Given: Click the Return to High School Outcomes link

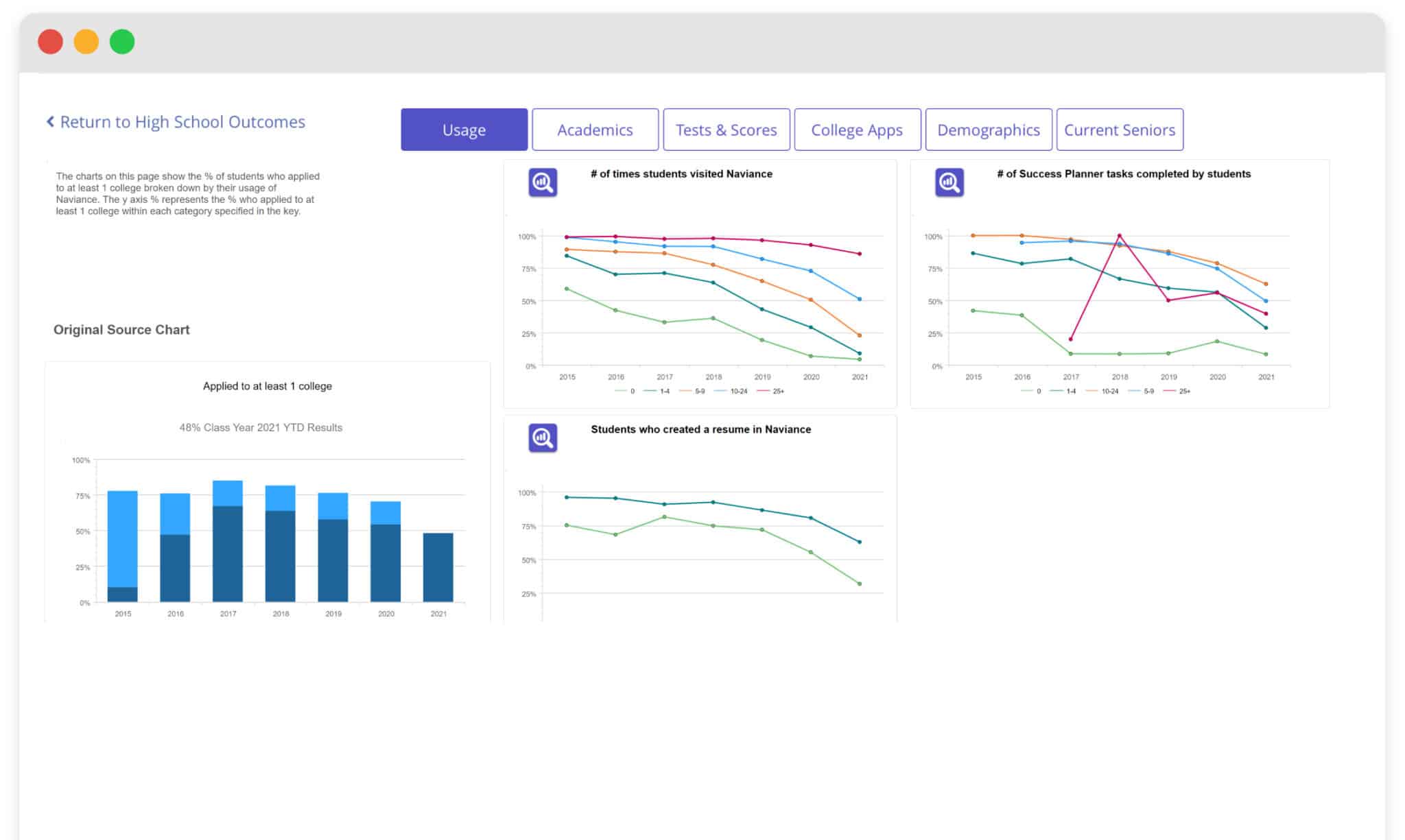Looking at the screenshot, I should (x=183, y=121).
